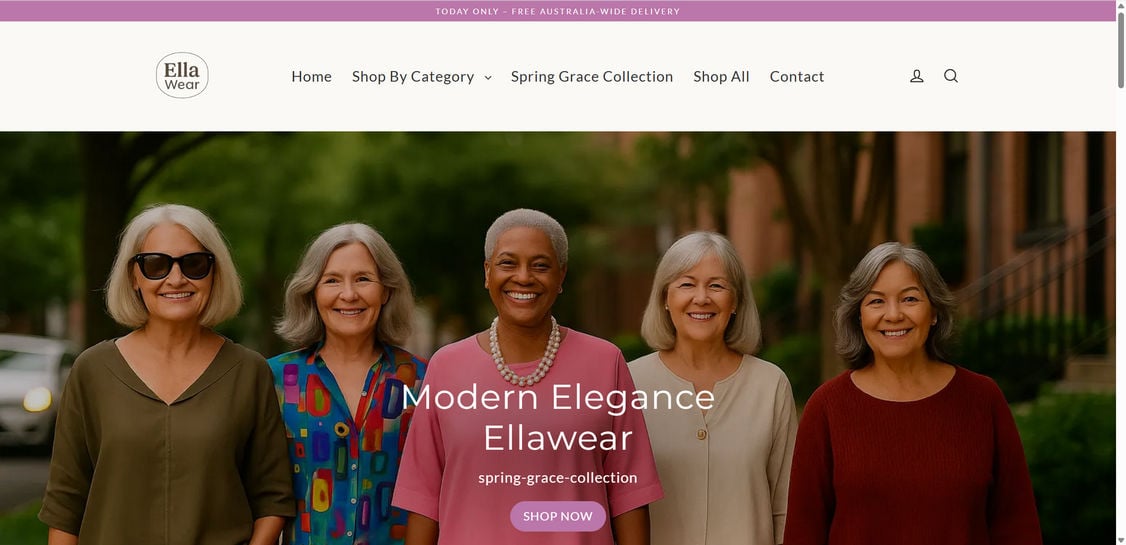Open the account login icon

[916, 76]
